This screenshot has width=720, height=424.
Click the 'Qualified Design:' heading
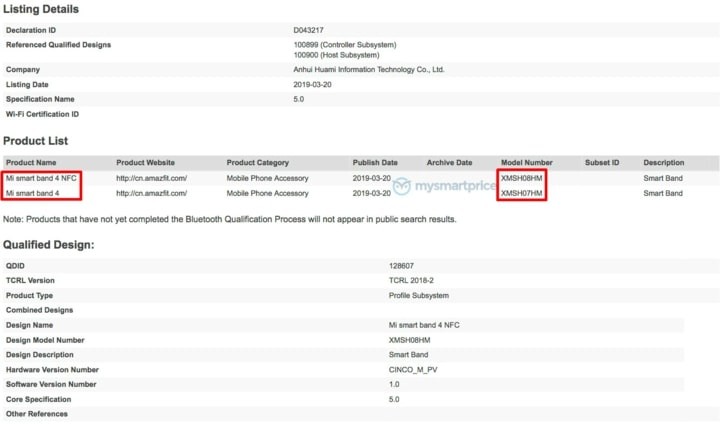49,245
